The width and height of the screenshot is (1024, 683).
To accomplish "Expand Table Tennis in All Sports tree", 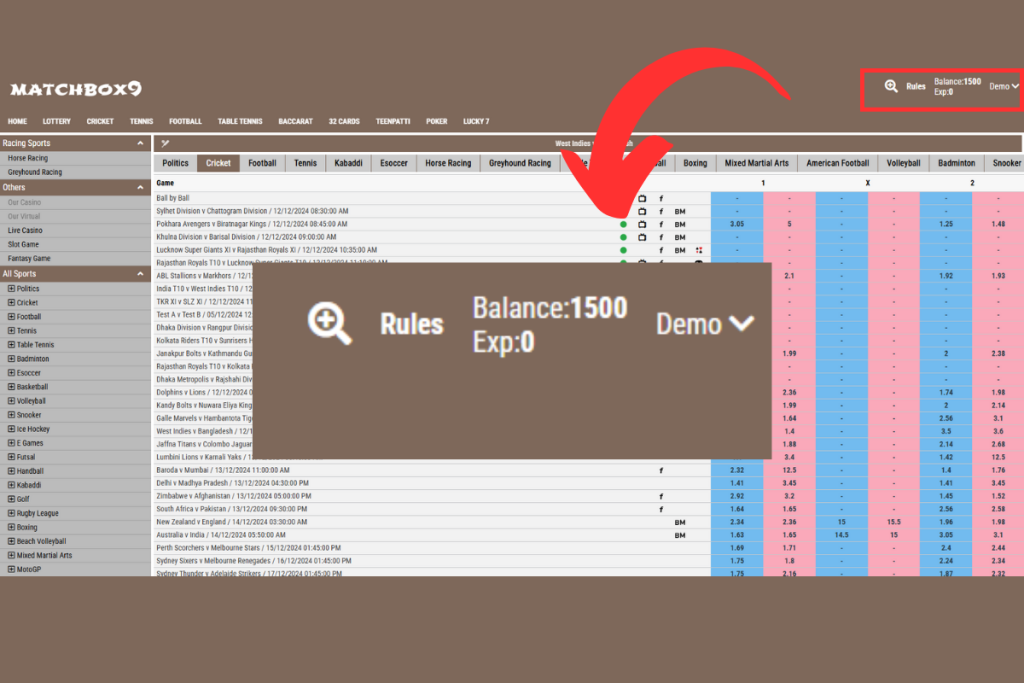I will [x=11, y=345].
